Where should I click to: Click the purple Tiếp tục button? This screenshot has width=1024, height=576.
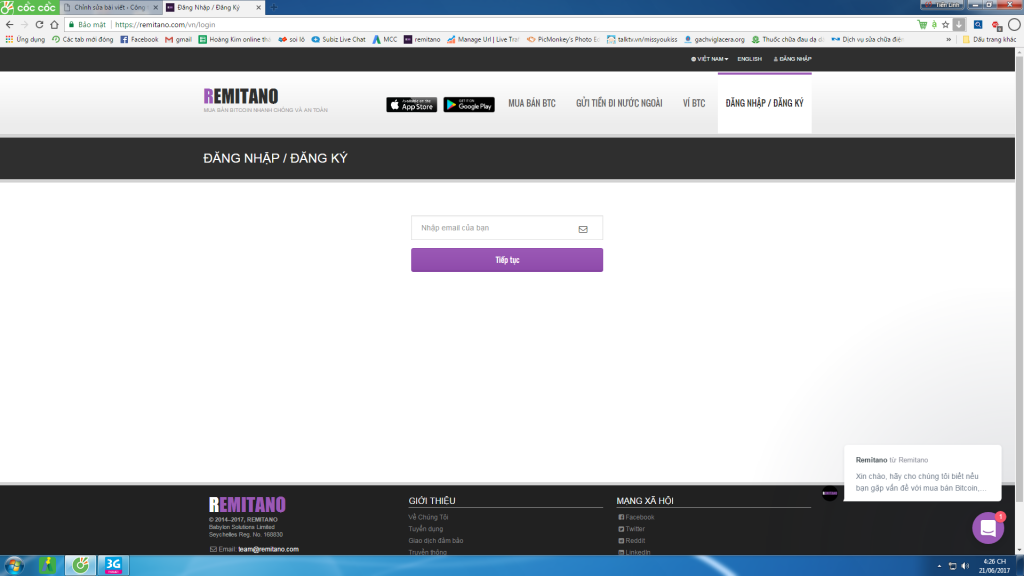507,260
